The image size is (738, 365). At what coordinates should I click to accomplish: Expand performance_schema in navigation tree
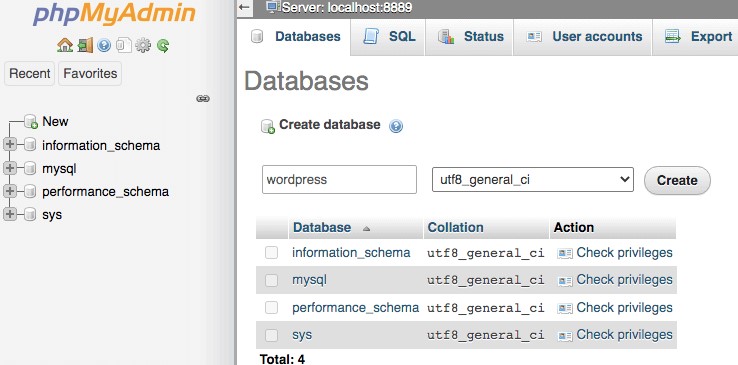pos(10,191)
